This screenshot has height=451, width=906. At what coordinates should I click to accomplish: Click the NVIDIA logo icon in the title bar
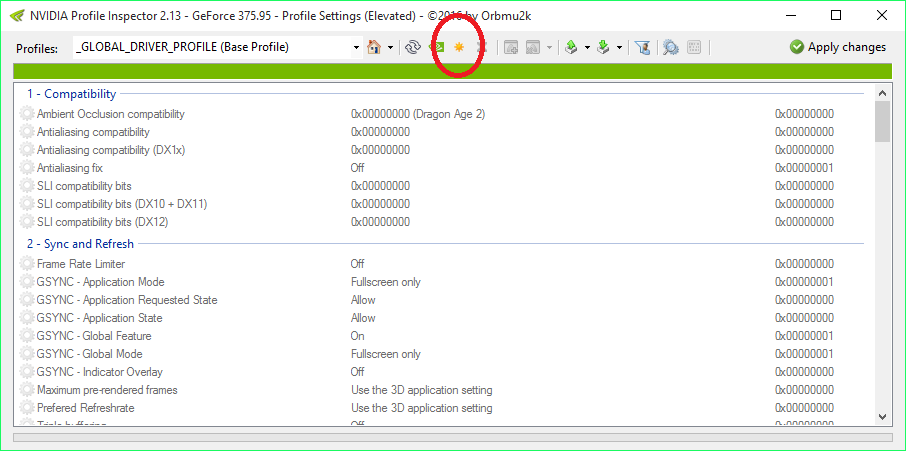tap(17, 16)
